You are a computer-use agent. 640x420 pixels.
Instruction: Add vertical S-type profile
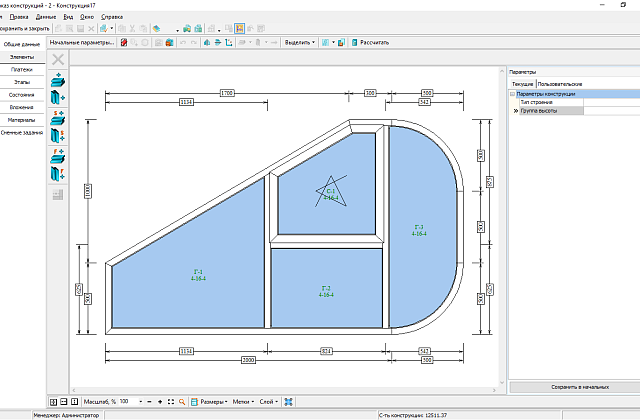click(x=58, y=136)
